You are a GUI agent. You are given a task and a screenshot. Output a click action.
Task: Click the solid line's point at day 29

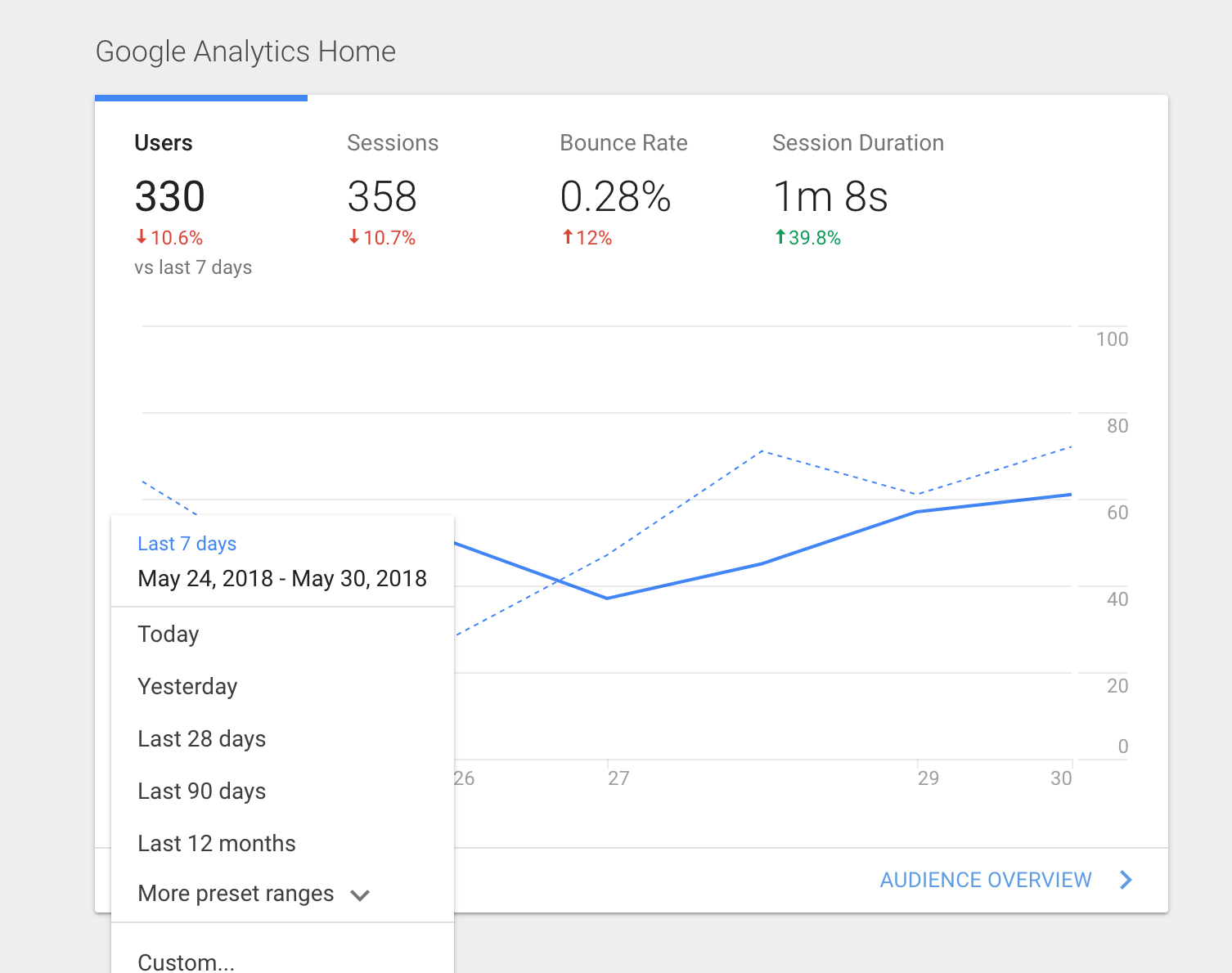tap(917, 512)
